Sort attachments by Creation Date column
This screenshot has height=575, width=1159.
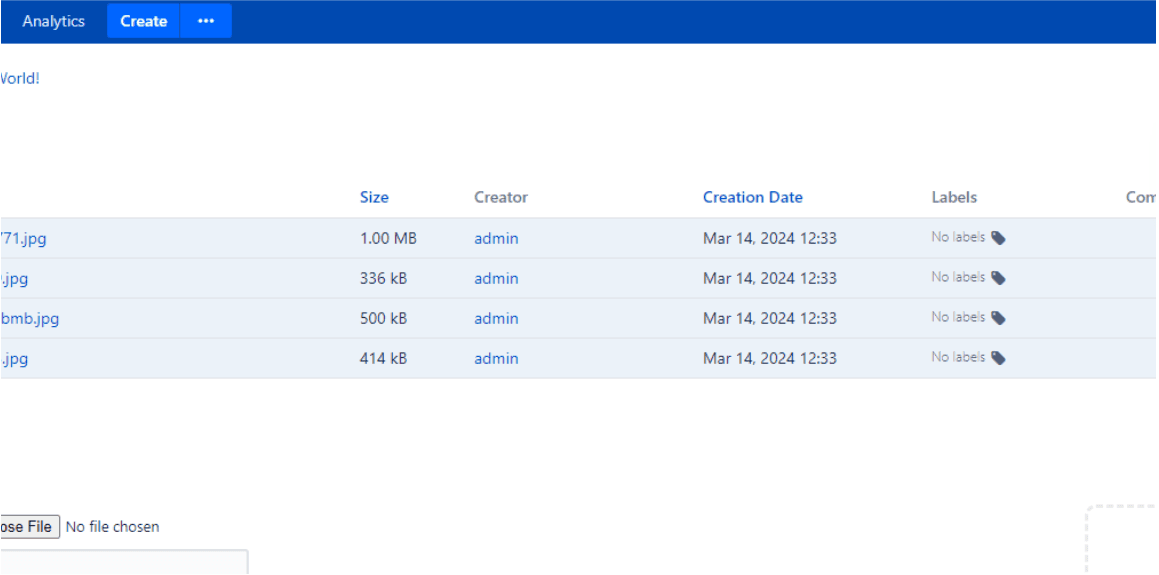(752, 197)
